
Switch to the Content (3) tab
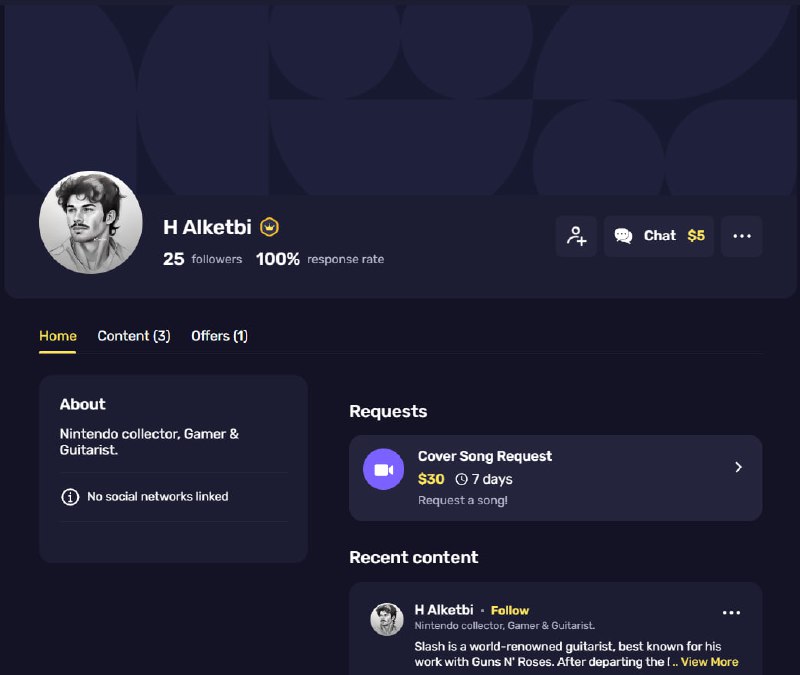[134, 336]
